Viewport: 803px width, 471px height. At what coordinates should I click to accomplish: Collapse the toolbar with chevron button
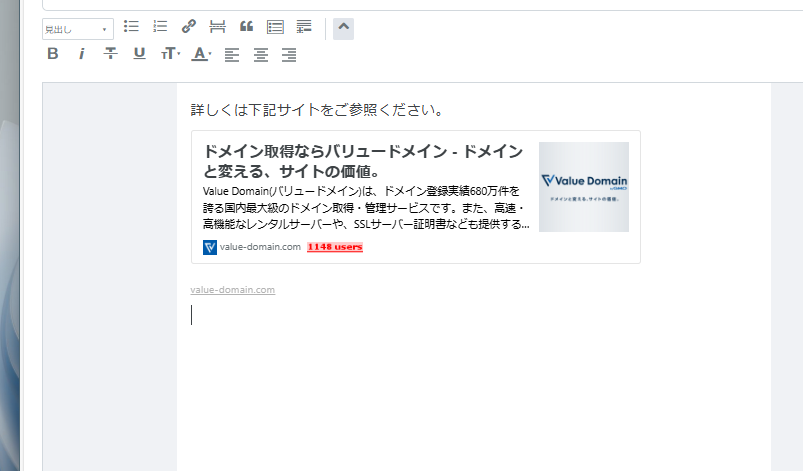[x=343, y=29]
